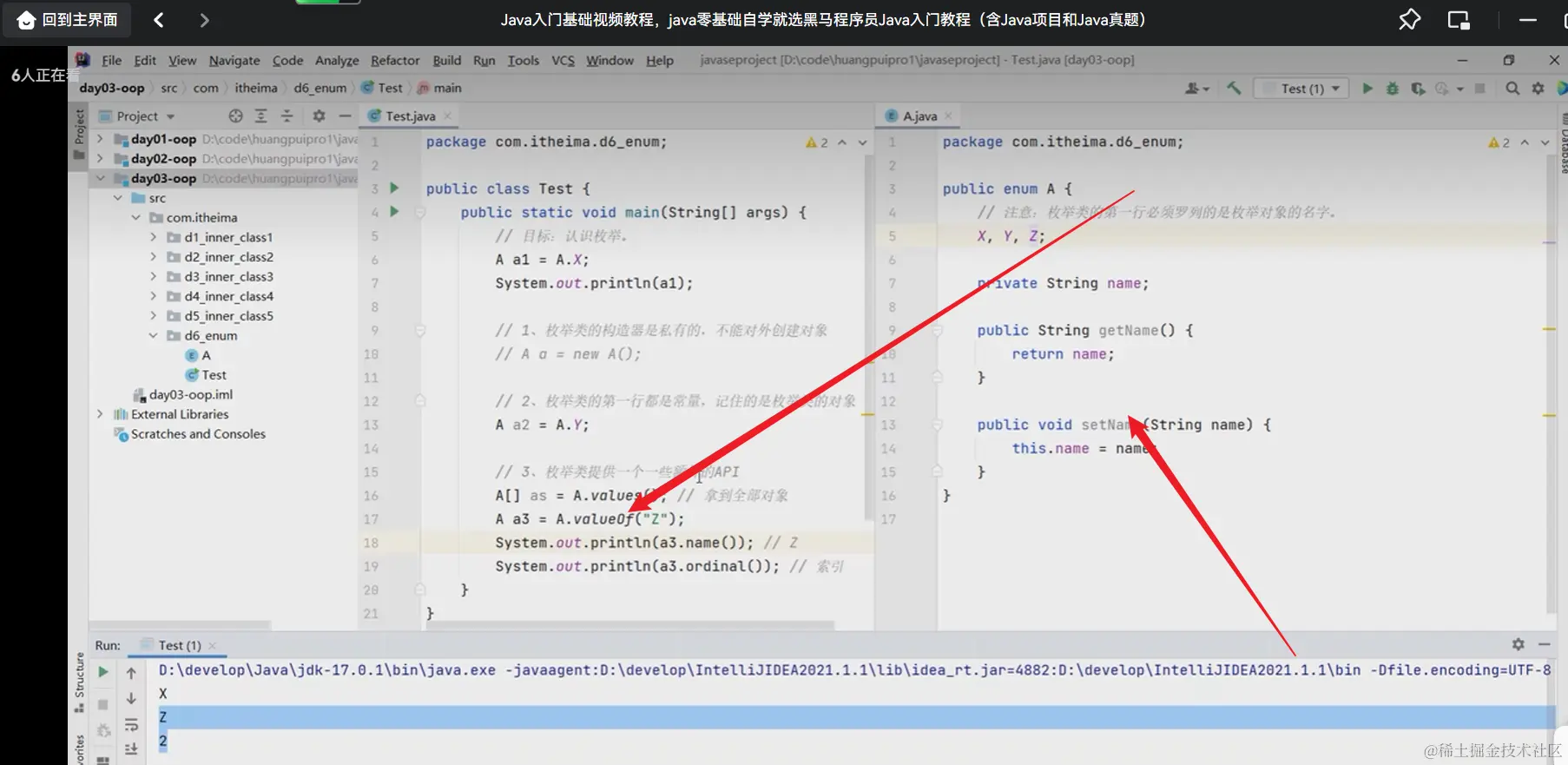1568x765 pixels.
Task: Click the Build Project hammer icon
Action: click(x=1234, y=88)
